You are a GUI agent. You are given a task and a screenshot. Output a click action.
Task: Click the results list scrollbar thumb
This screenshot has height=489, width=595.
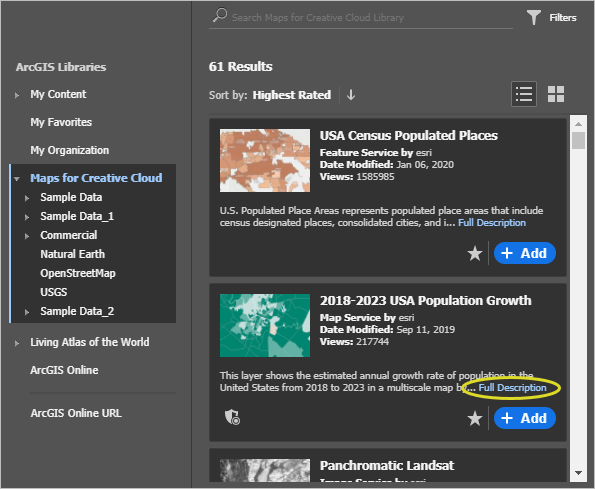[578, 140]
